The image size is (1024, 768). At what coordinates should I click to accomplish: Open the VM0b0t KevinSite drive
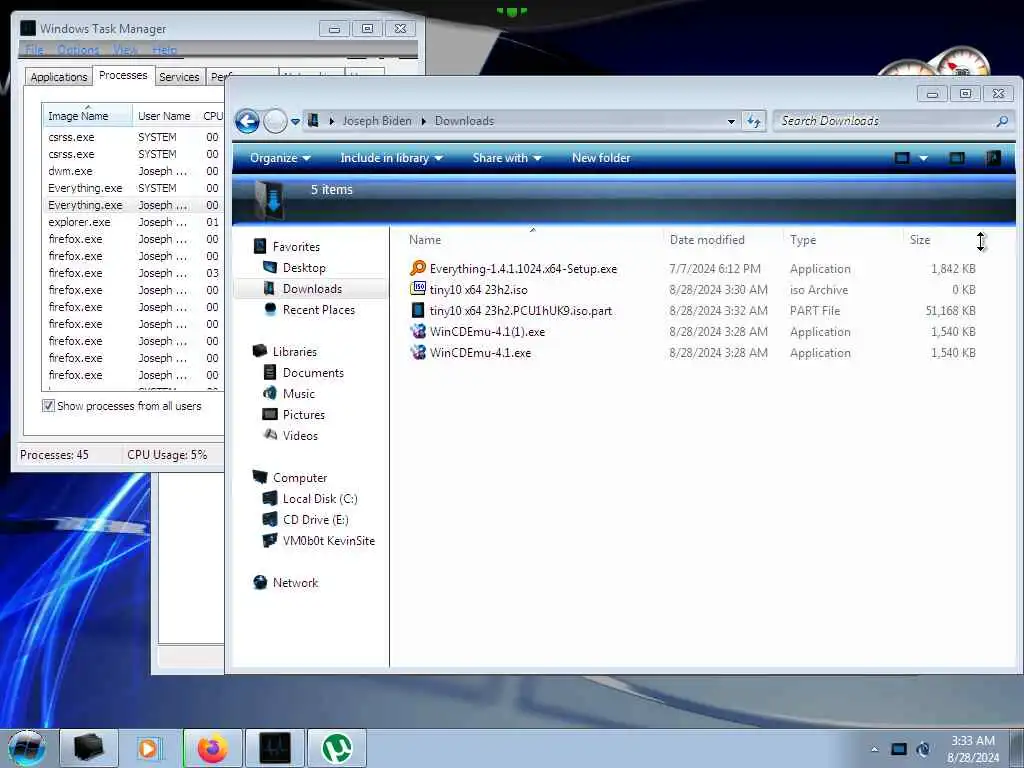coord(328,541)
